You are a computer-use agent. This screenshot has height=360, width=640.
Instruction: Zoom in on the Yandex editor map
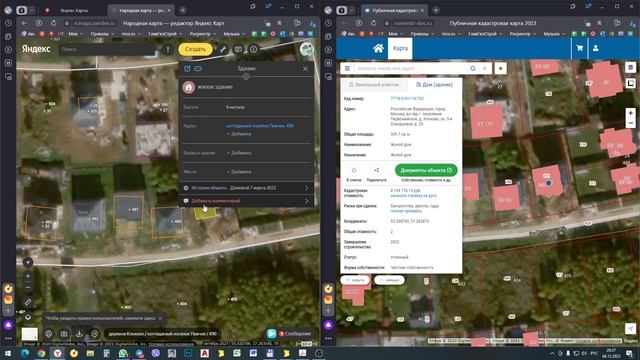28,276
